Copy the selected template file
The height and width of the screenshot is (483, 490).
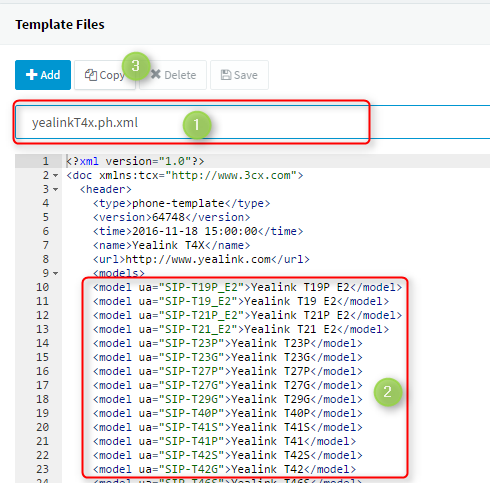point(105,75)
